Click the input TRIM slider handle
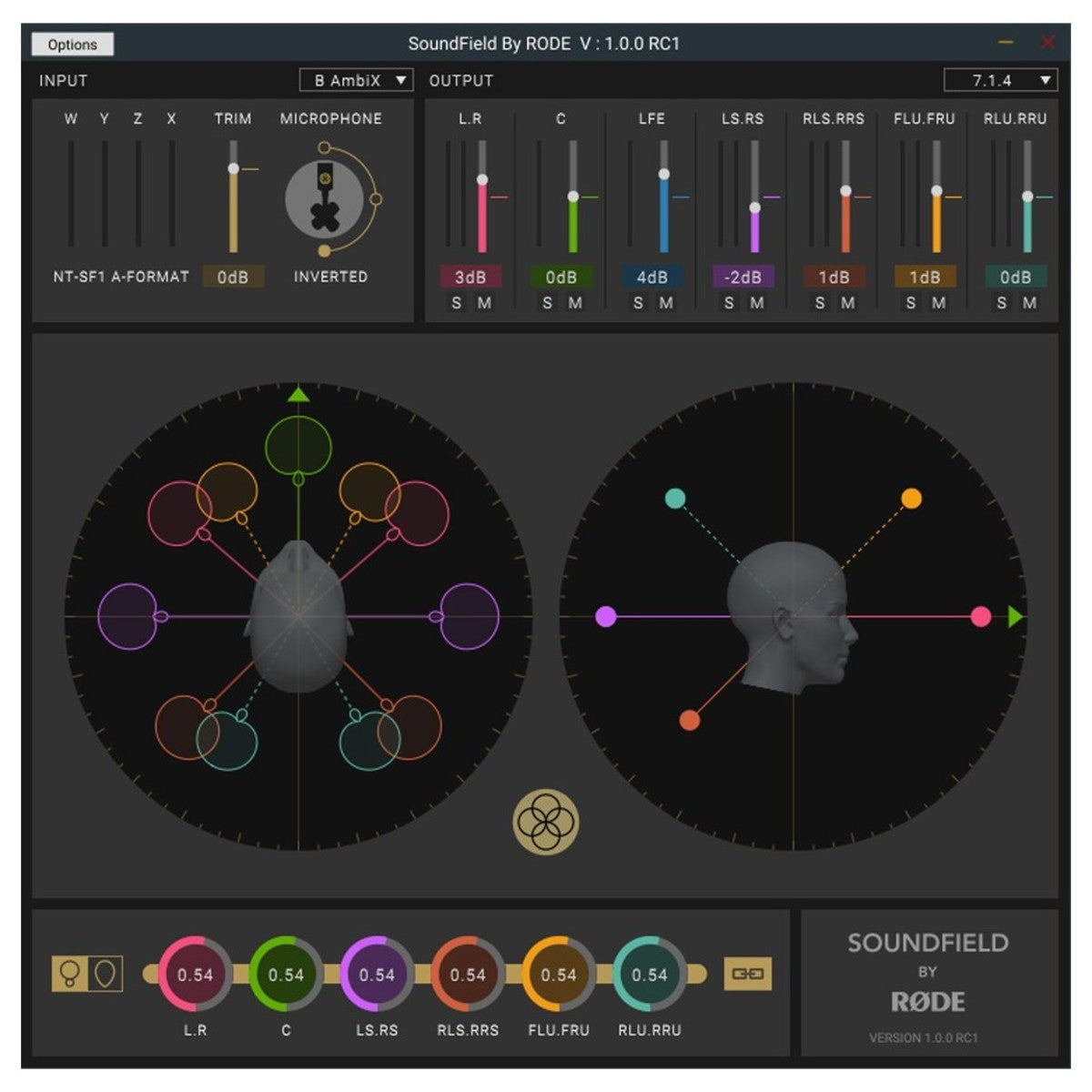 [234, 168]
